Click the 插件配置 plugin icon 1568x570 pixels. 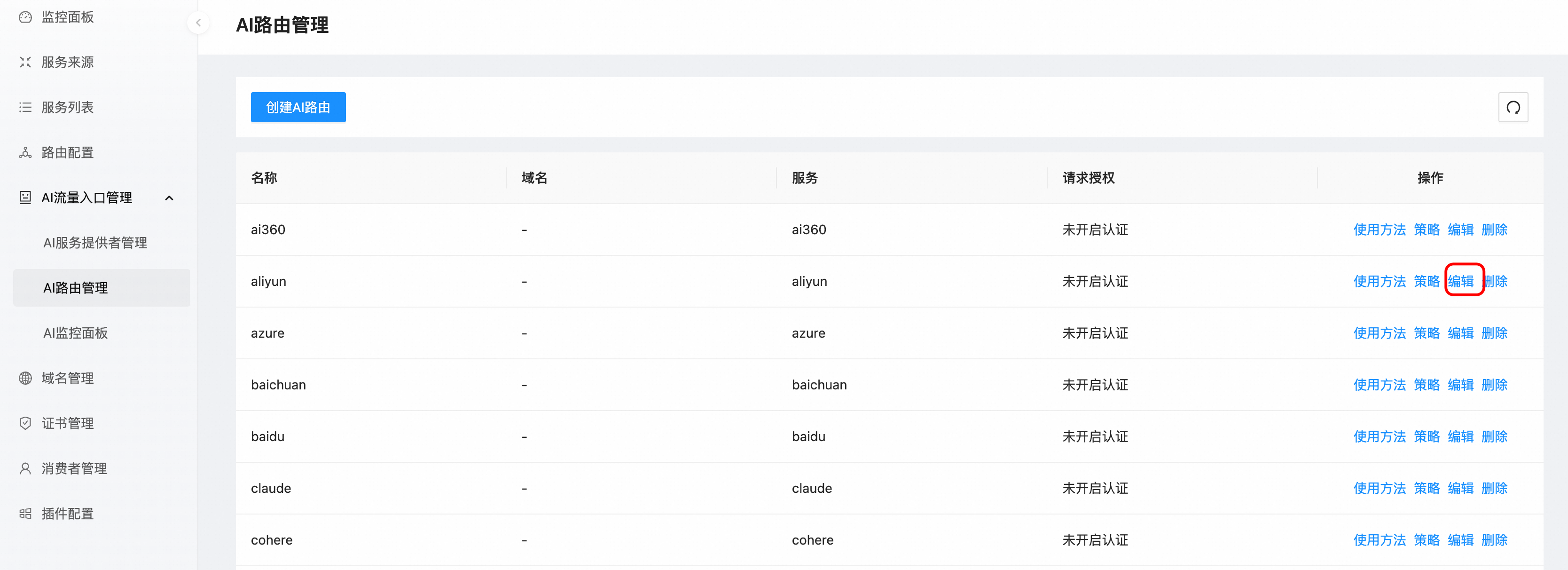click(25, 514)
